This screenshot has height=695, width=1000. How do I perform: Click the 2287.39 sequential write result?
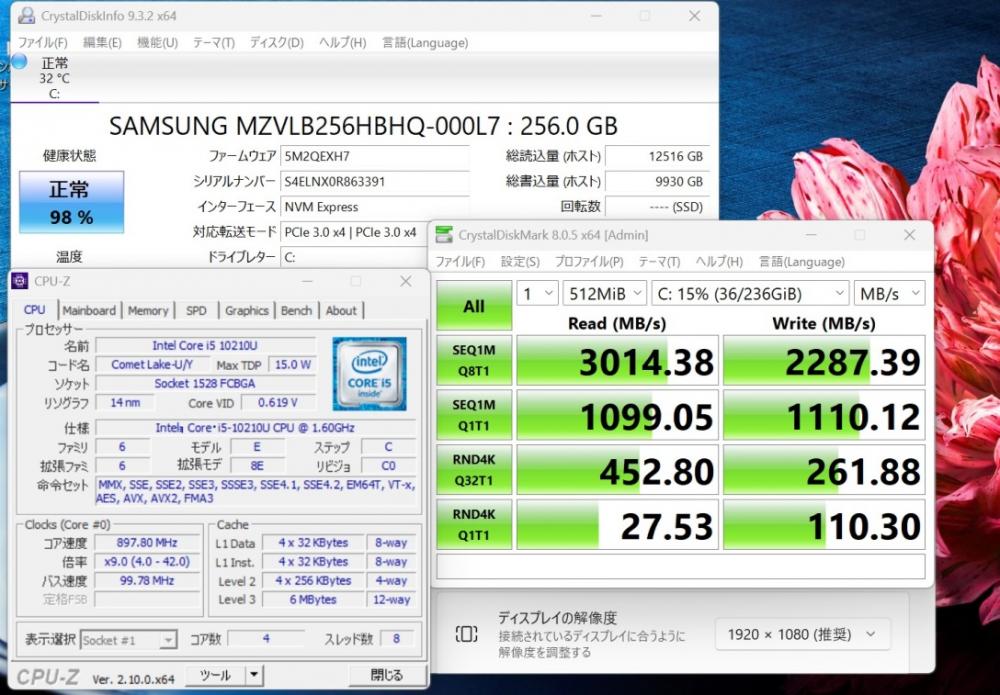(x=824, y=361)
